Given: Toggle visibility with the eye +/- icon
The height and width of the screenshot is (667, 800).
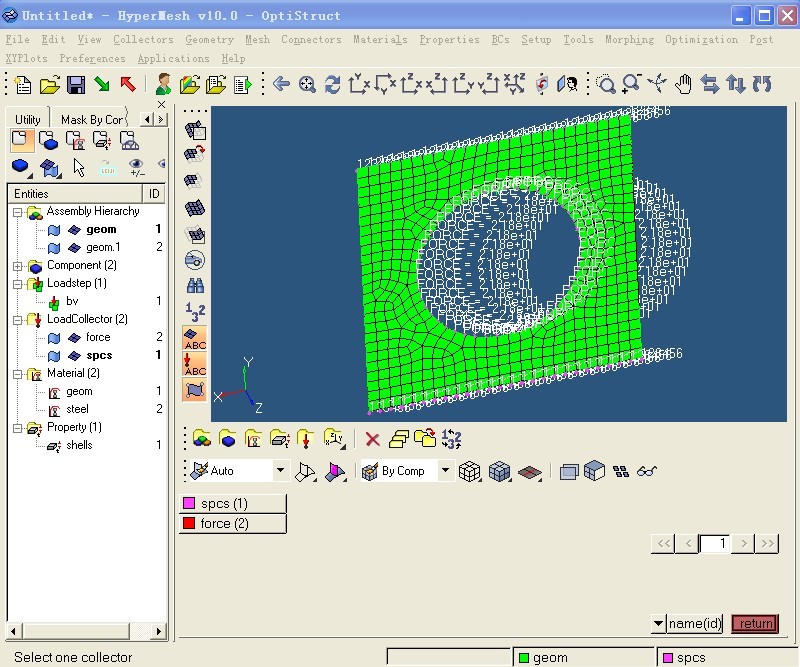Looking at the screenshot, I should click(x=136, y=167).
